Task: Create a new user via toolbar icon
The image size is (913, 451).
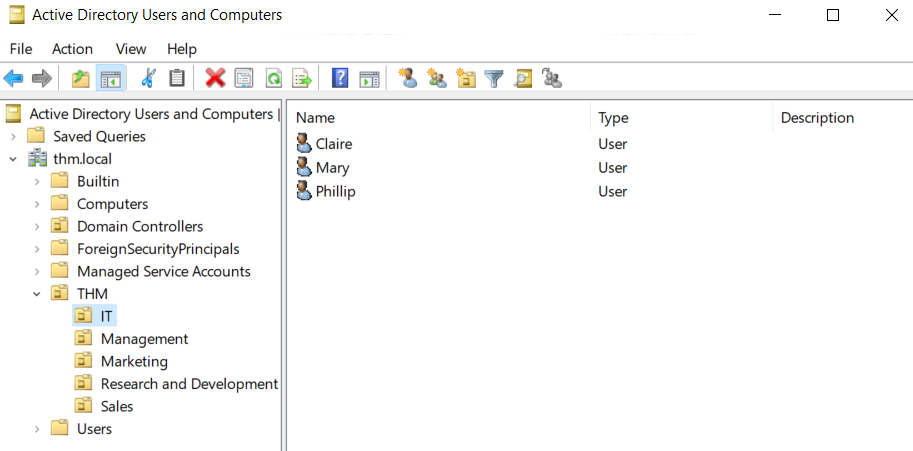Action: [408, 78]
